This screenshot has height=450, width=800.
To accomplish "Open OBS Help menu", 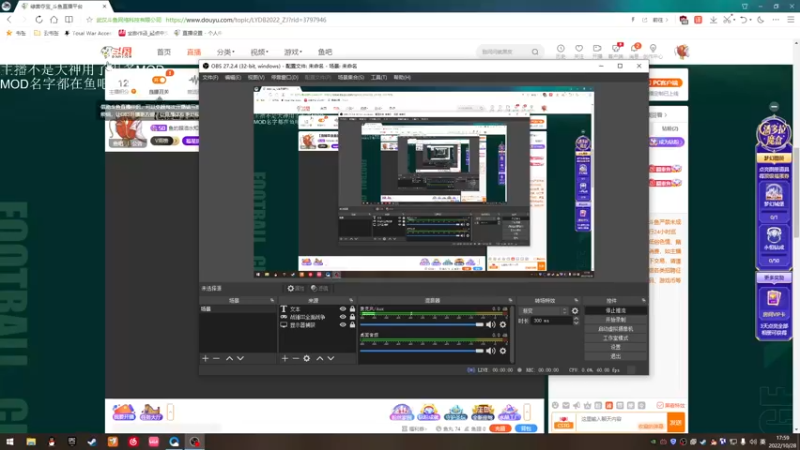I will (402, 78).
